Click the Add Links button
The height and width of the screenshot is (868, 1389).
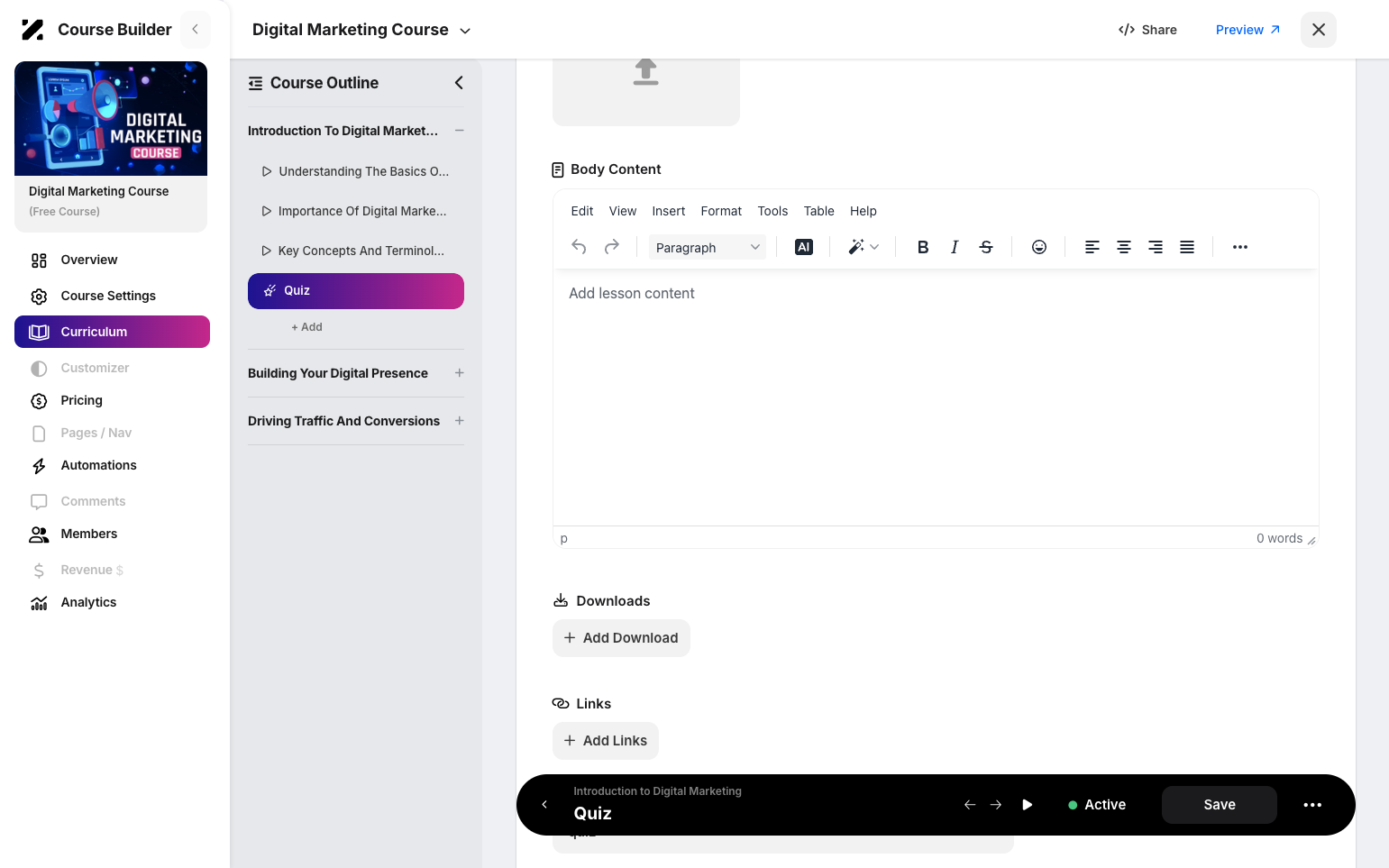point(606,741)
